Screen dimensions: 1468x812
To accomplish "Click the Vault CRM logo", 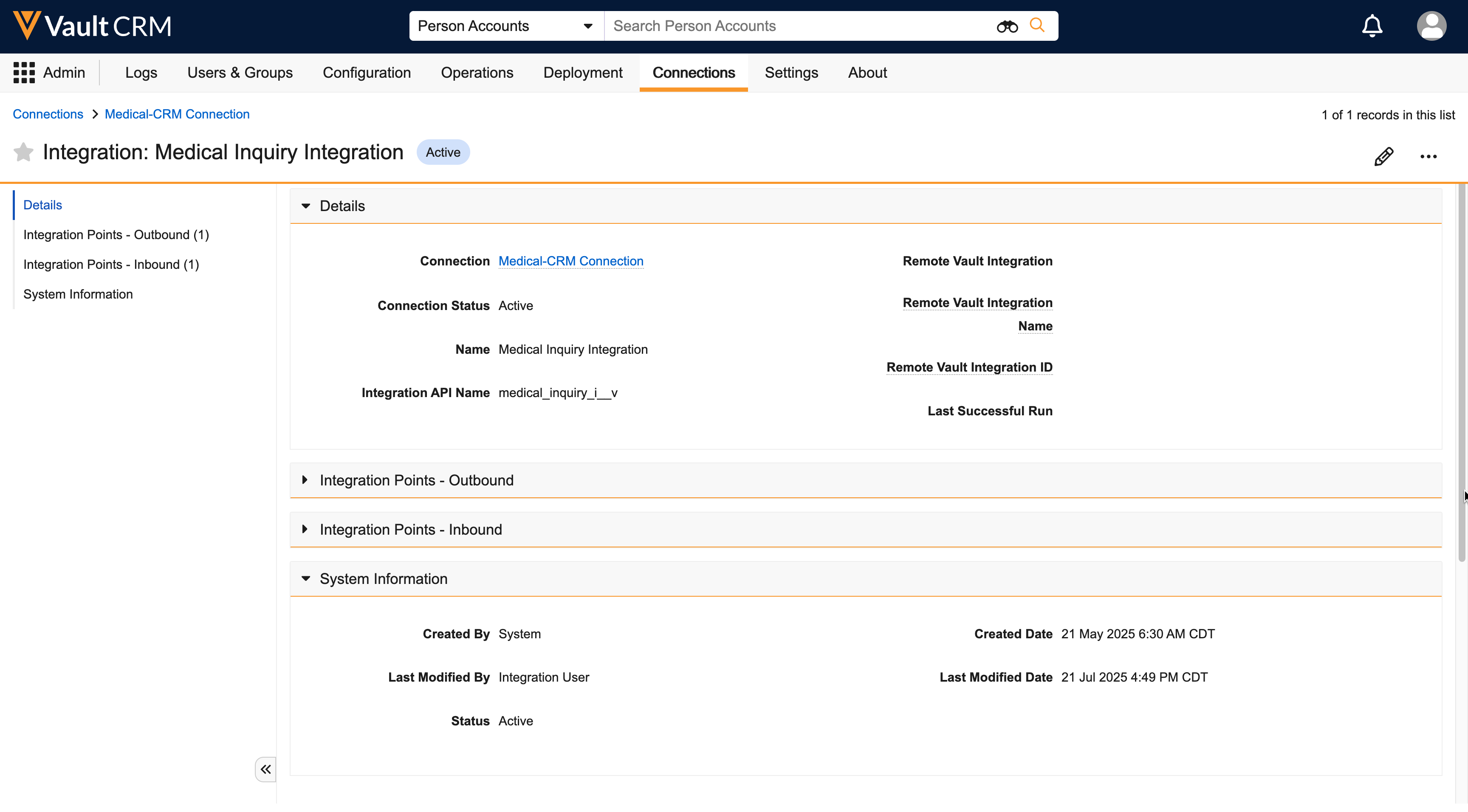I will [92, 25].
